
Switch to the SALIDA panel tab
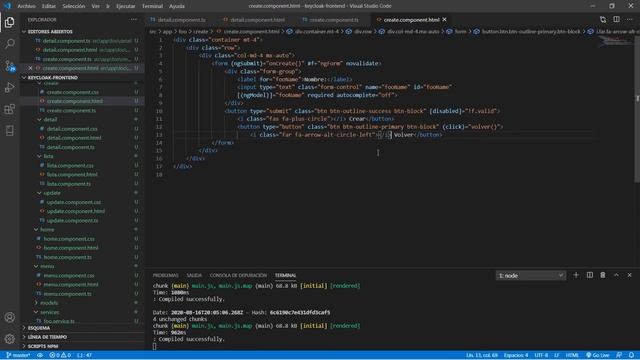(x=194, y=276)
